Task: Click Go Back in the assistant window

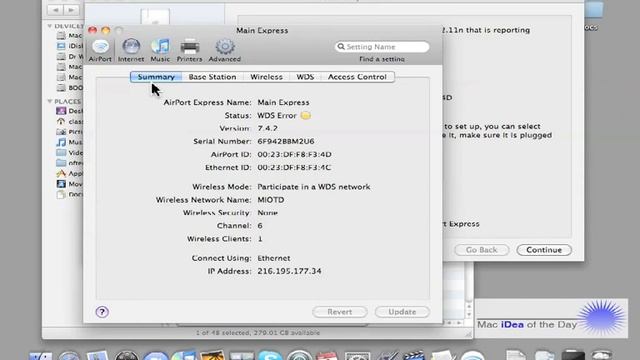Action: coord(482,250)
